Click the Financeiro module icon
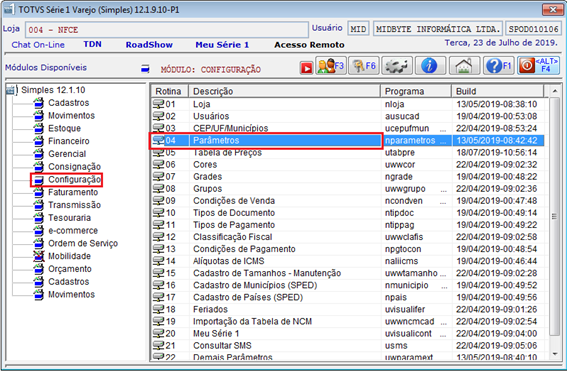Image resolution: width=567 pixels, height=372 pixels. click(x=39, y=141)
